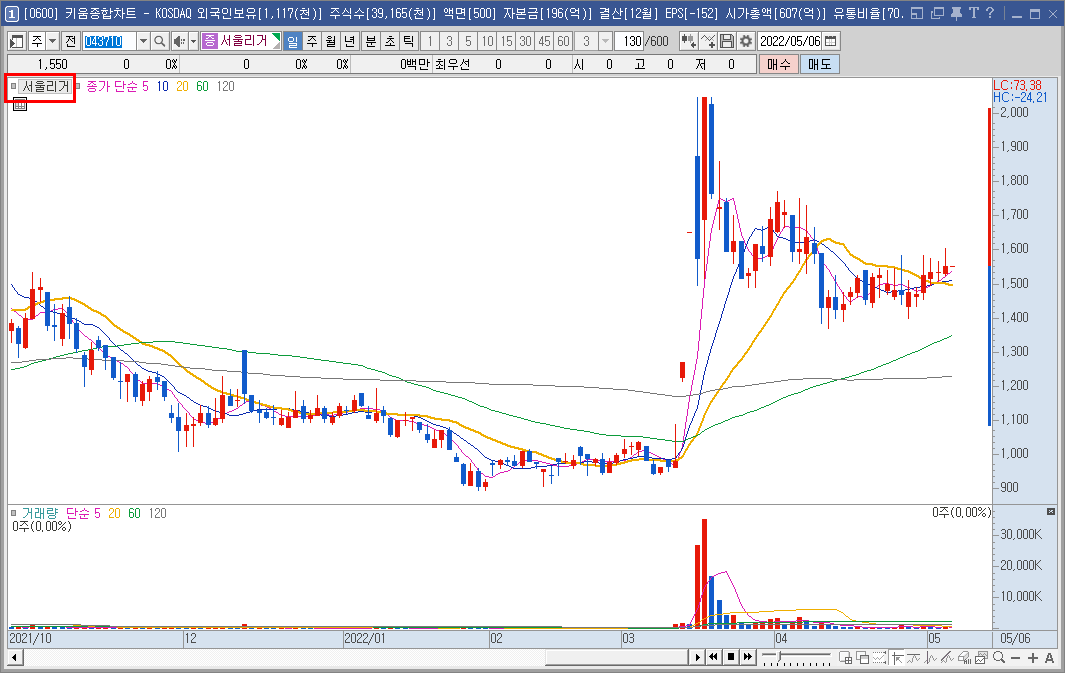This screenshot has width=1065, height=673.
Task: Switch to second chart 초 period
Action: pos(390,41)
